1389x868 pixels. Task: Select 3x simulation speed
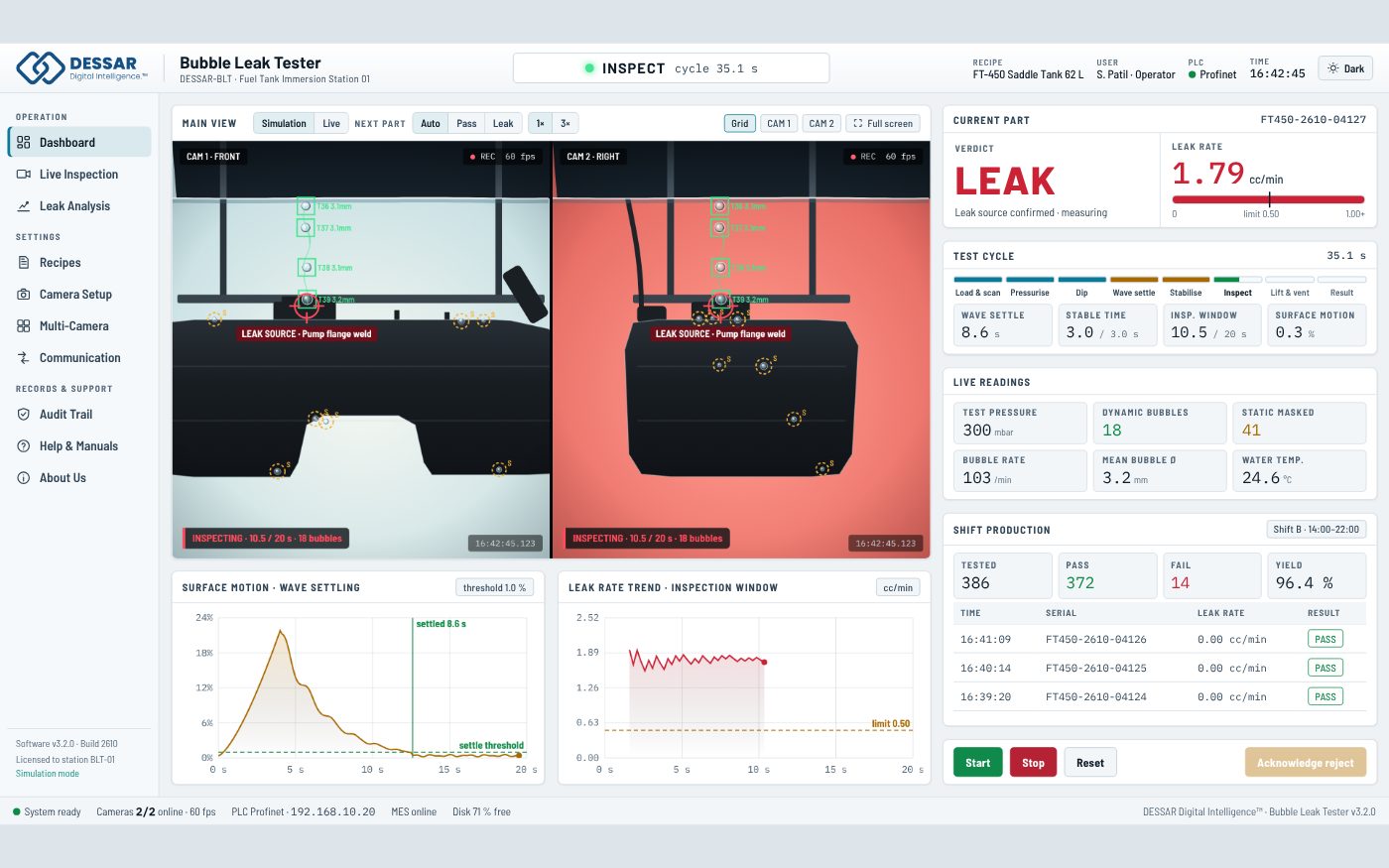[x=565, y=123]
